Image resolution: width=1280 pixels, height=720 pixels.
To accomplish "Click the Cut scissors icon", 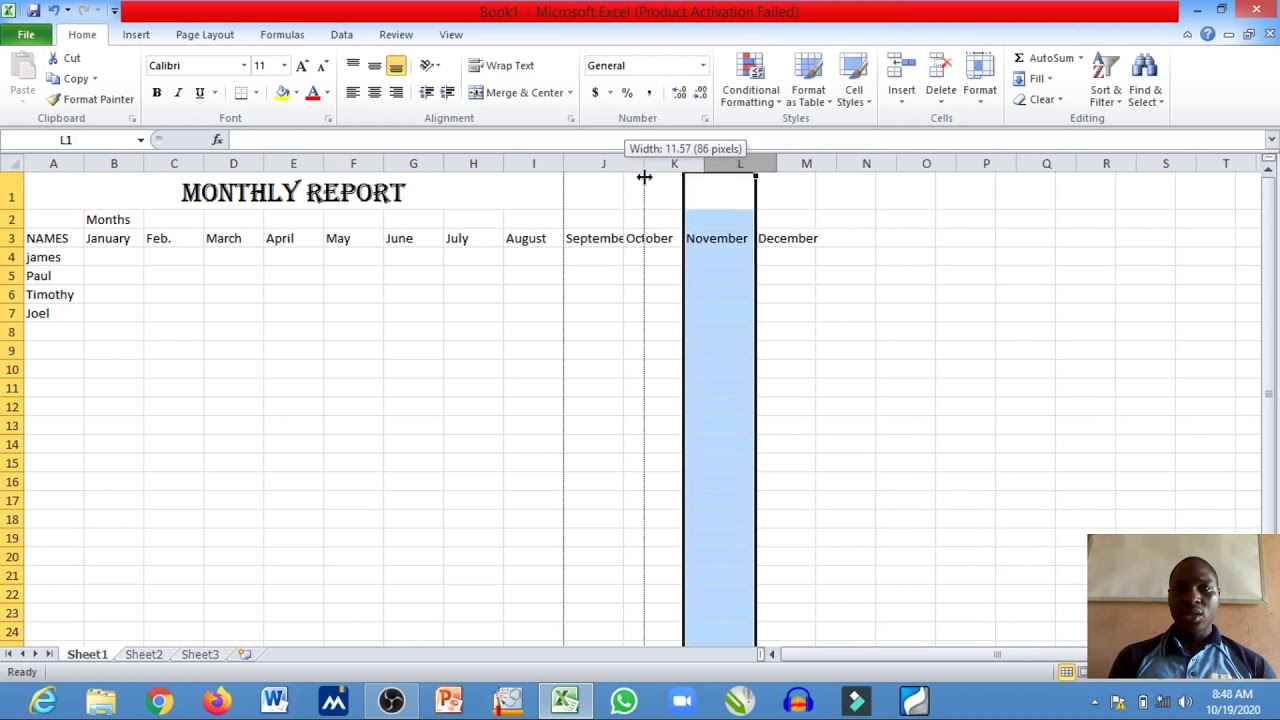I will tap(53, 58).
